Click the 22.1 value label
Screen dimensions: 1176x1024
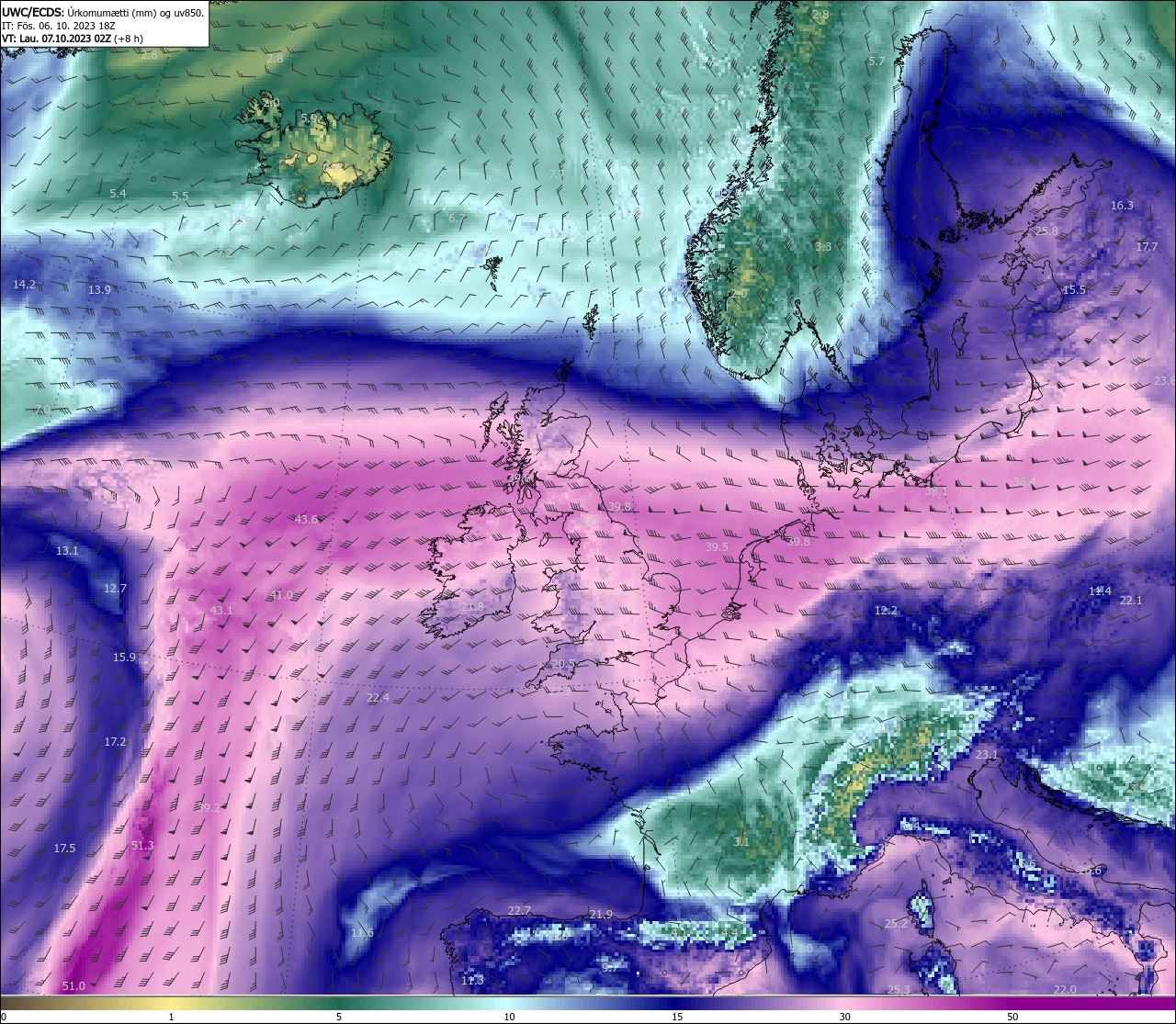1131,601
